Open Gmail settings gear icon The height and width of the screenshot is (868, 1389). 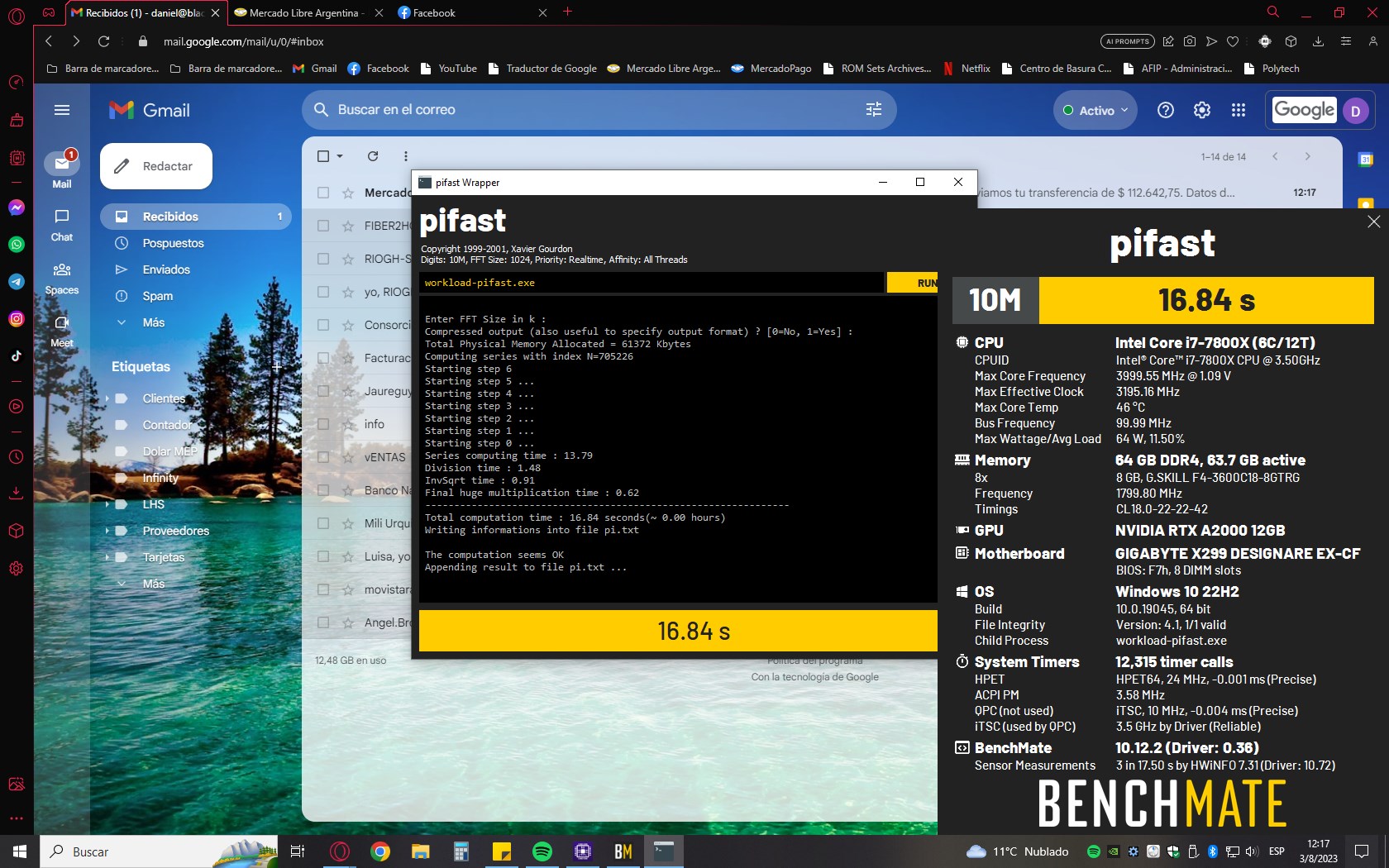1202,110
